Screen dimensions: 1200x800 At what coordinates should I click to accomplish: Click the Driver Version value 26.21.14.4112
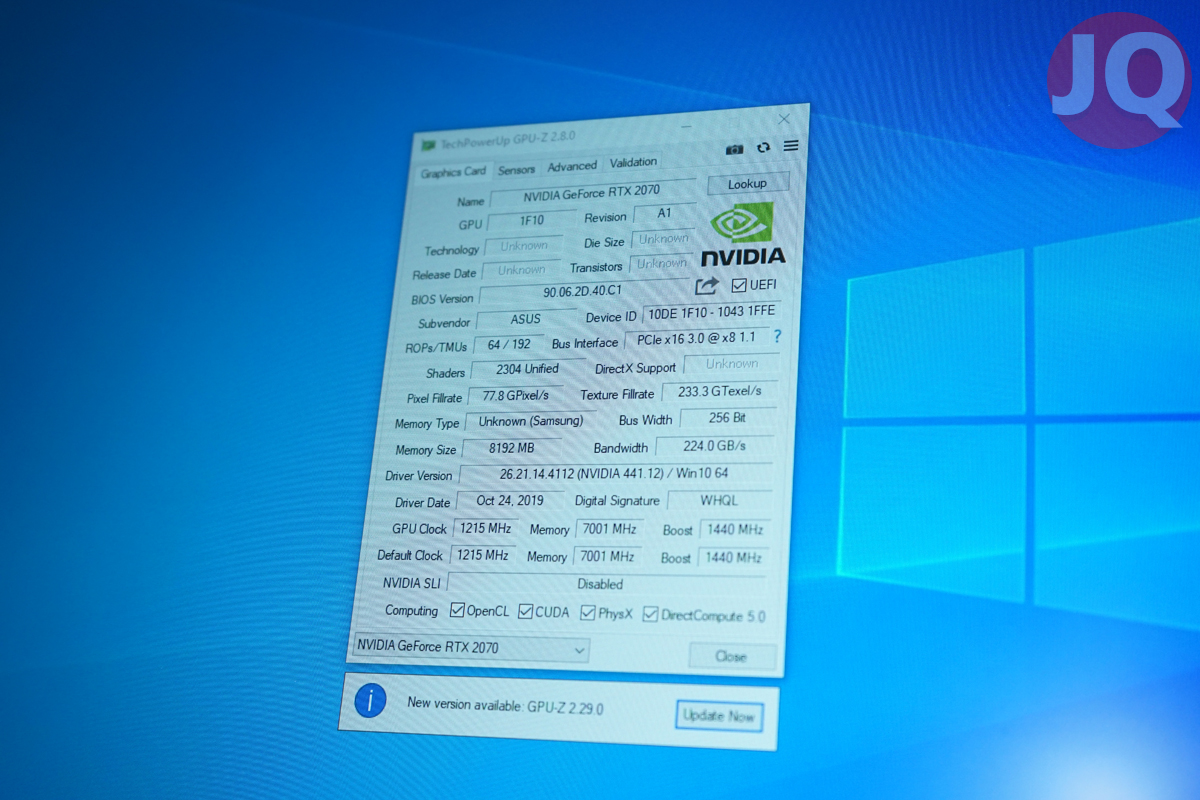(616, 474)
